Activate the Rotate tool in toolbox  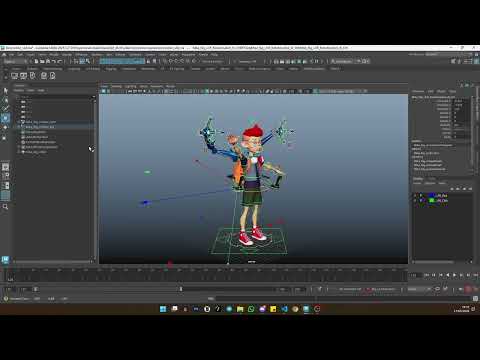coord(5,128)
